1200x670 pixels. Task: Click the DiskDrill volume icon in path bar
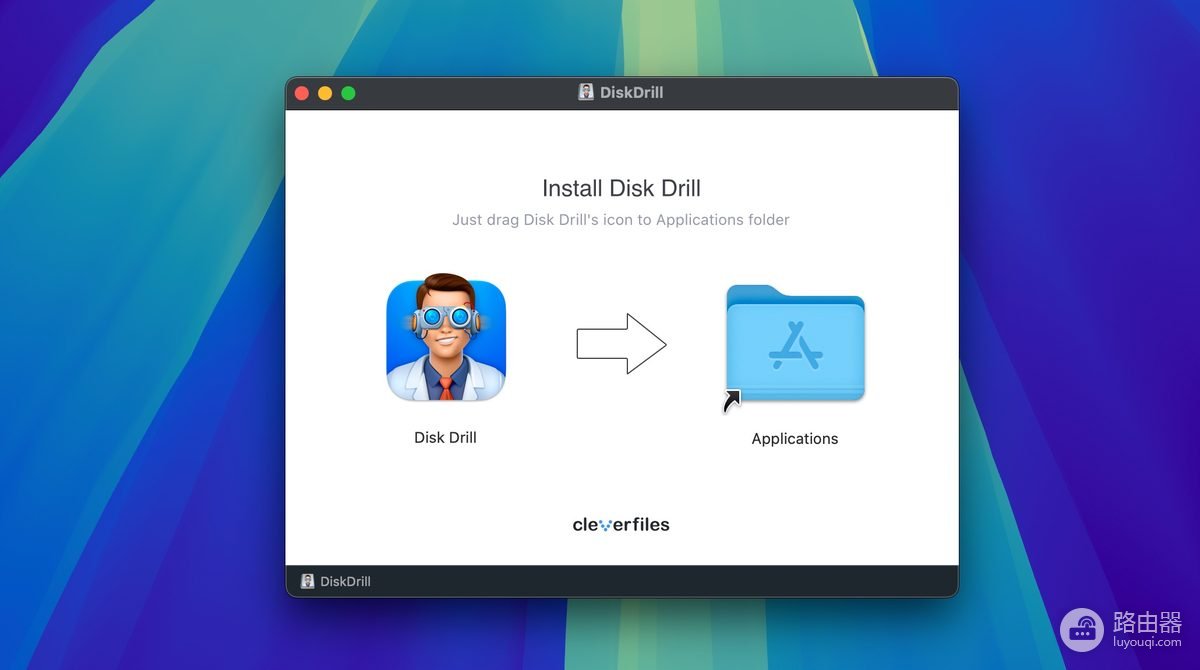308,581
